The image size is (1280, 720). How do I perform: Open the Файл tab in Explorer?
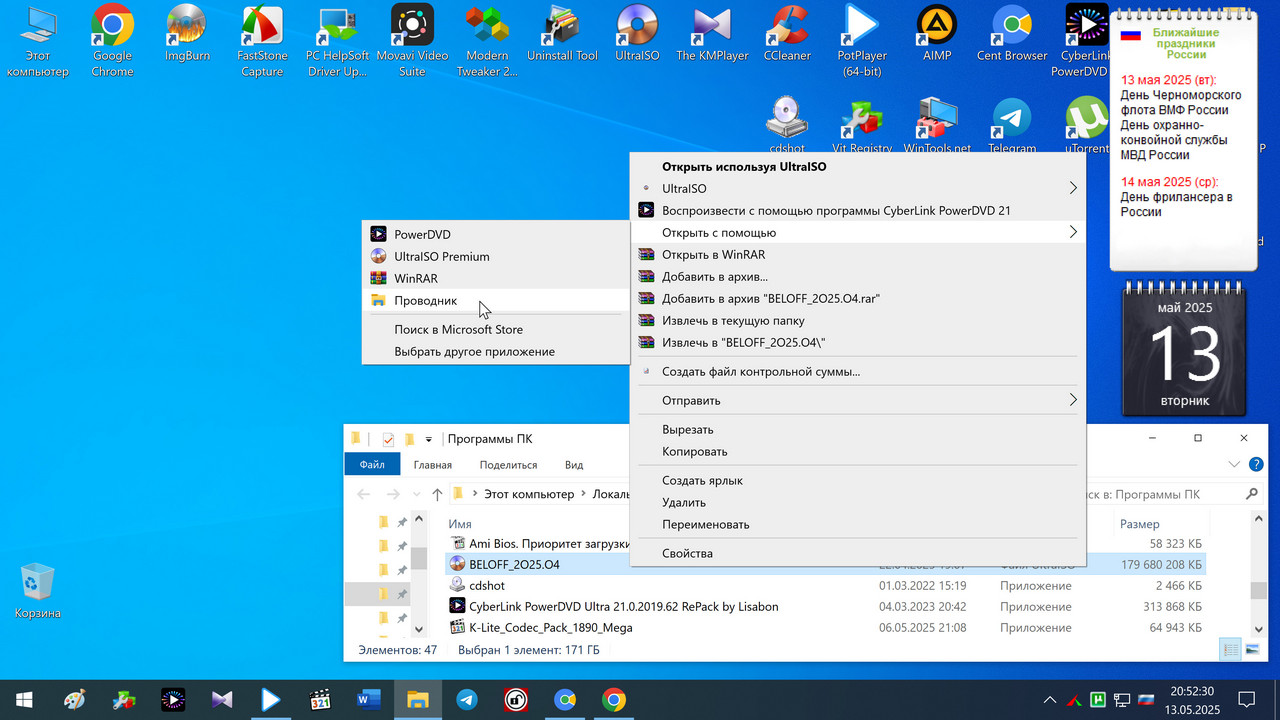point(372,464)
